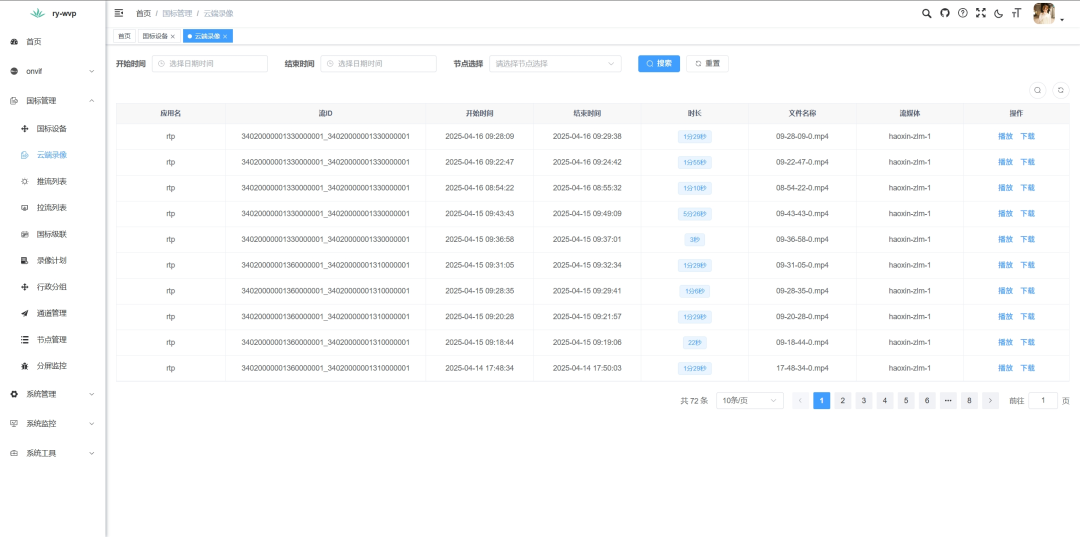Collapse sidebar using the hamburger icon
Screen dimensions: 1080x537
(x=119, y=13)
